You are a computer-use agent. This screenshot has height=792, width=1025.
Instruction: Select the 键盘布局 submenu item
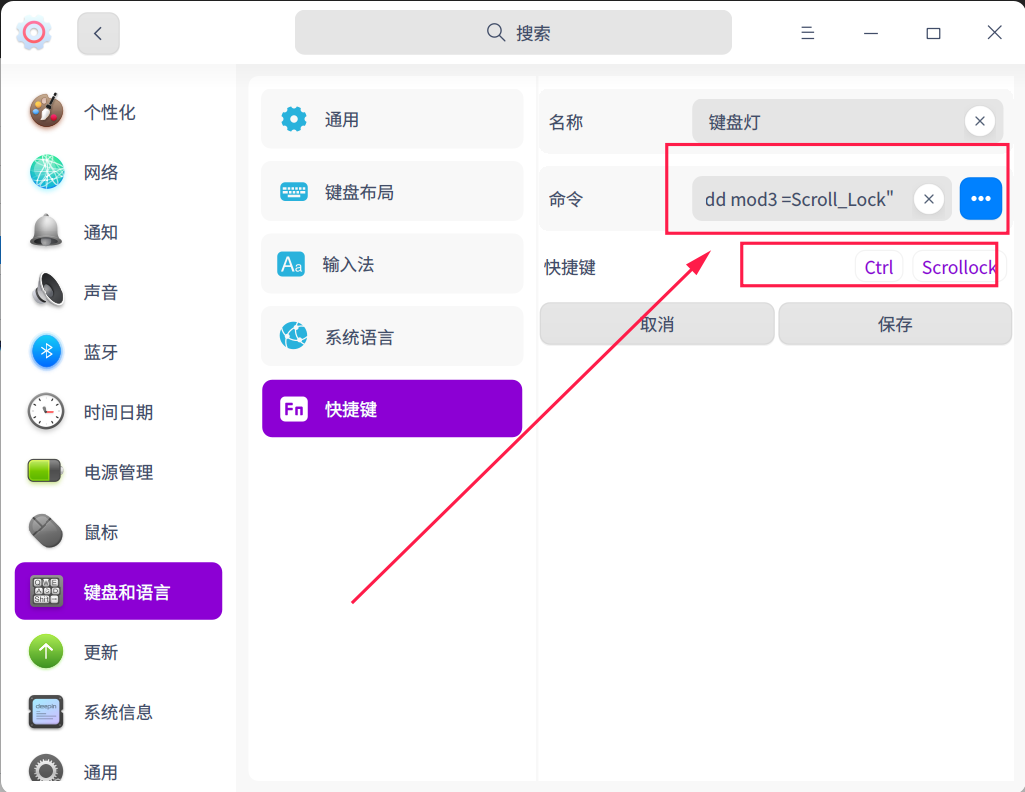(392, 191)
